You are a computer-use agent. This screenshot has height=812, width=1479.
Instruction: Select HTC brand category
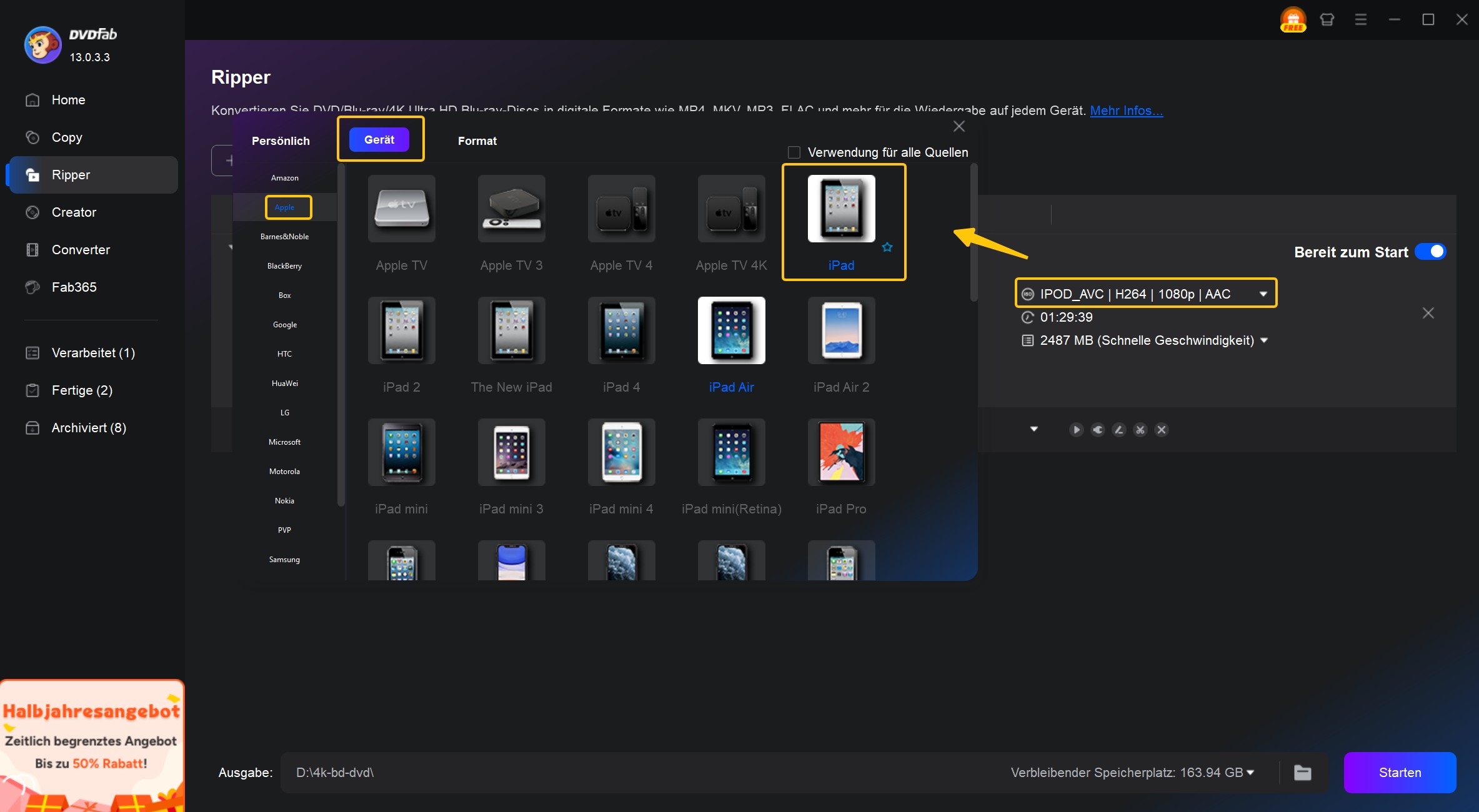click(285, 354)
